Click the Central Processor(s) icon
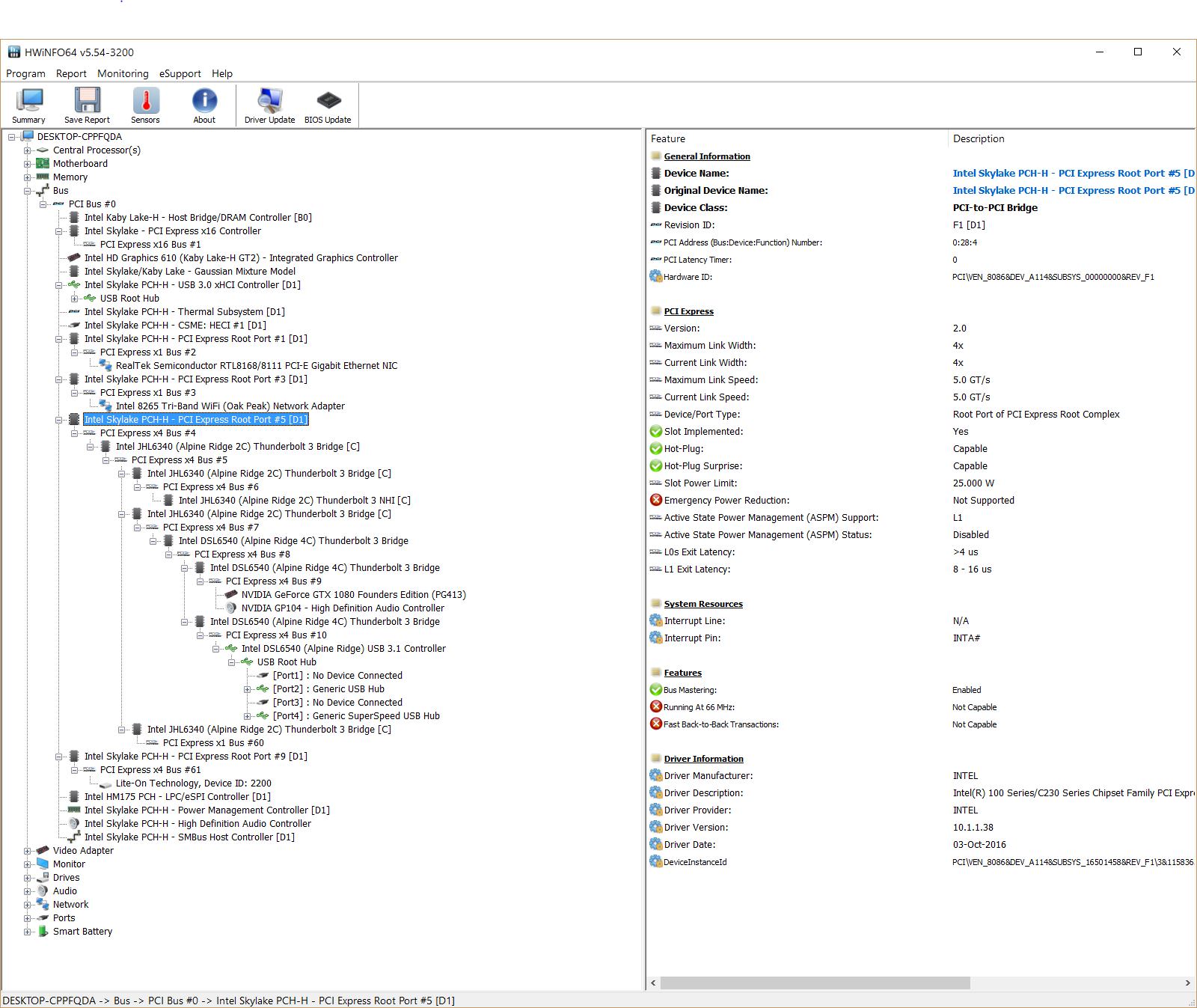1197x1008 pixels. (43, 150)
